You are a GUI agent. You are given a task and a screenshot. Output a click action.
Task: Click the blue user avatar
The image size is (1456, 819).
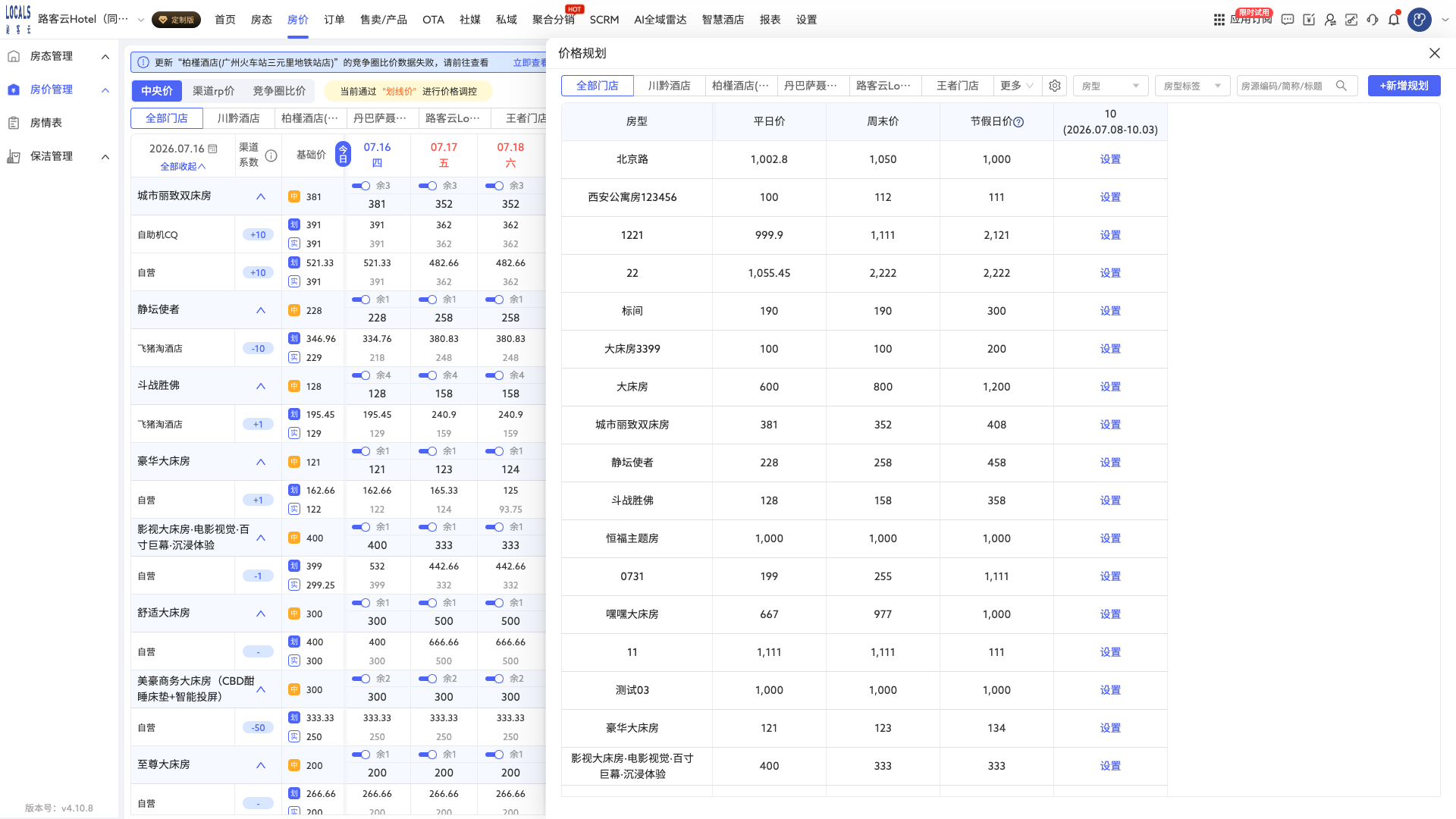(x=1420, y=20)
